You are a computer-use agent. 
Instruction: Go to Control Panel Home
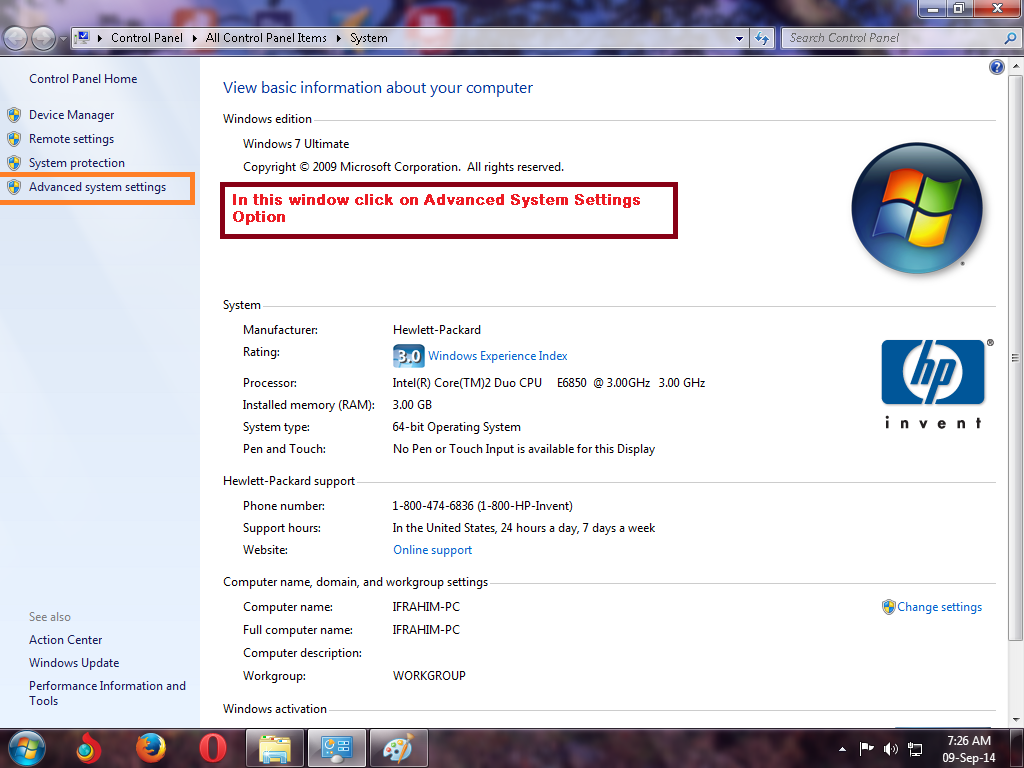point(83,79)
